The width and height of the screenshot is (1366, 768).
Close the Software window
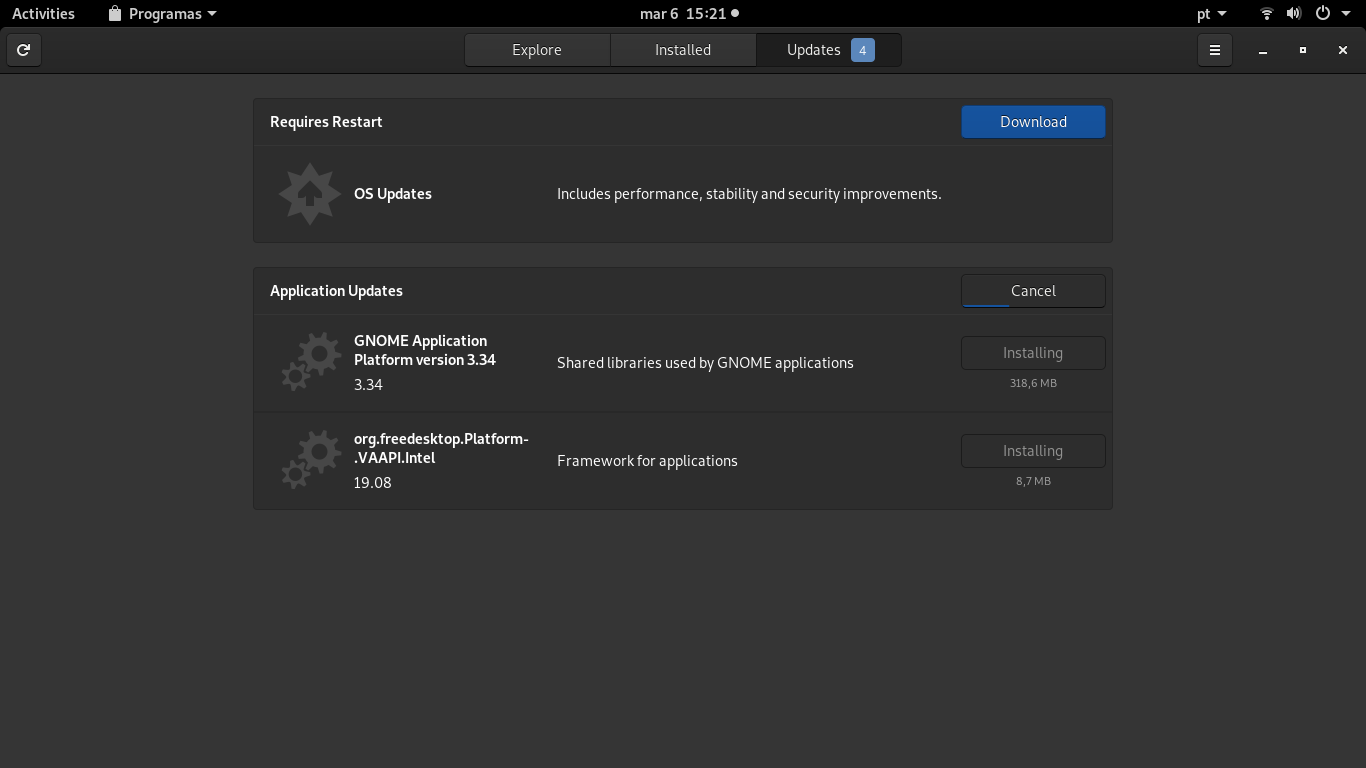click(x=1343, y=50)
